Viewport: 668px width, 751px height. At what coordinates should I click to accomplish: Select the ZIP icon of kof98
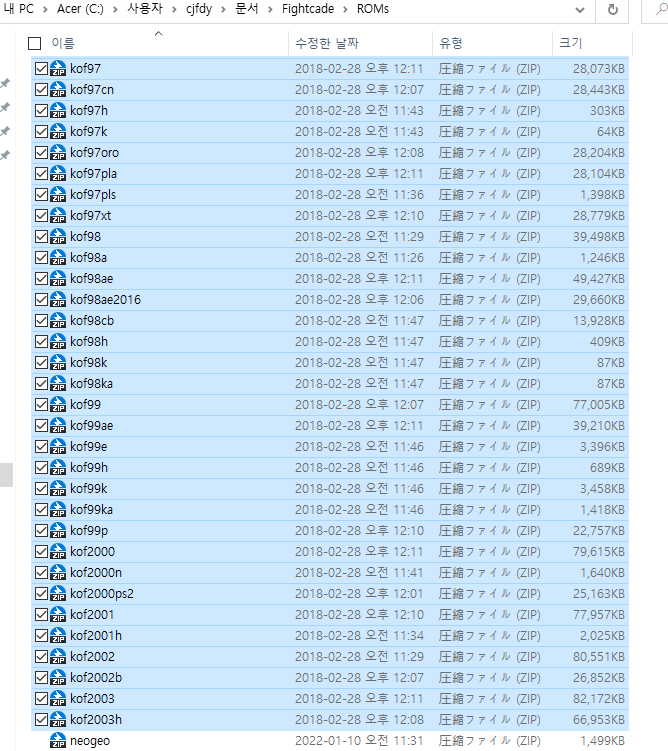(x=58, y=237)
